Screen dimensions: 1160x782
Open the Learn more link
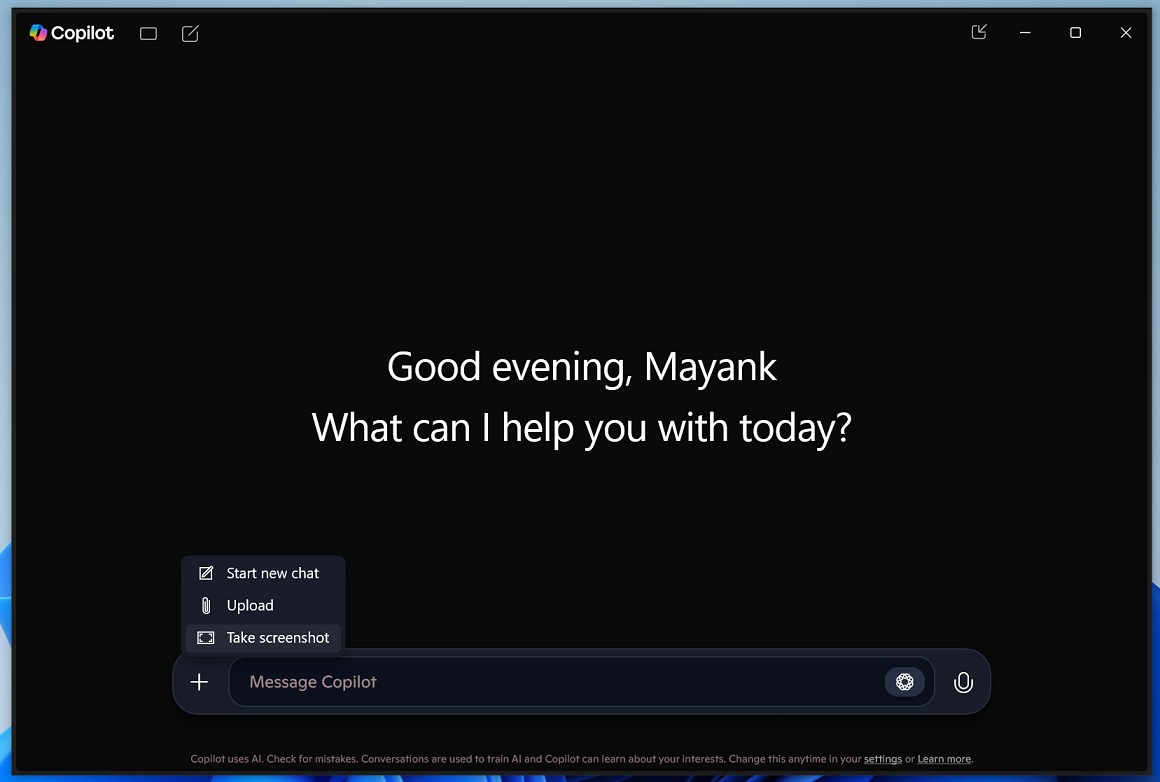click(944, 759)
